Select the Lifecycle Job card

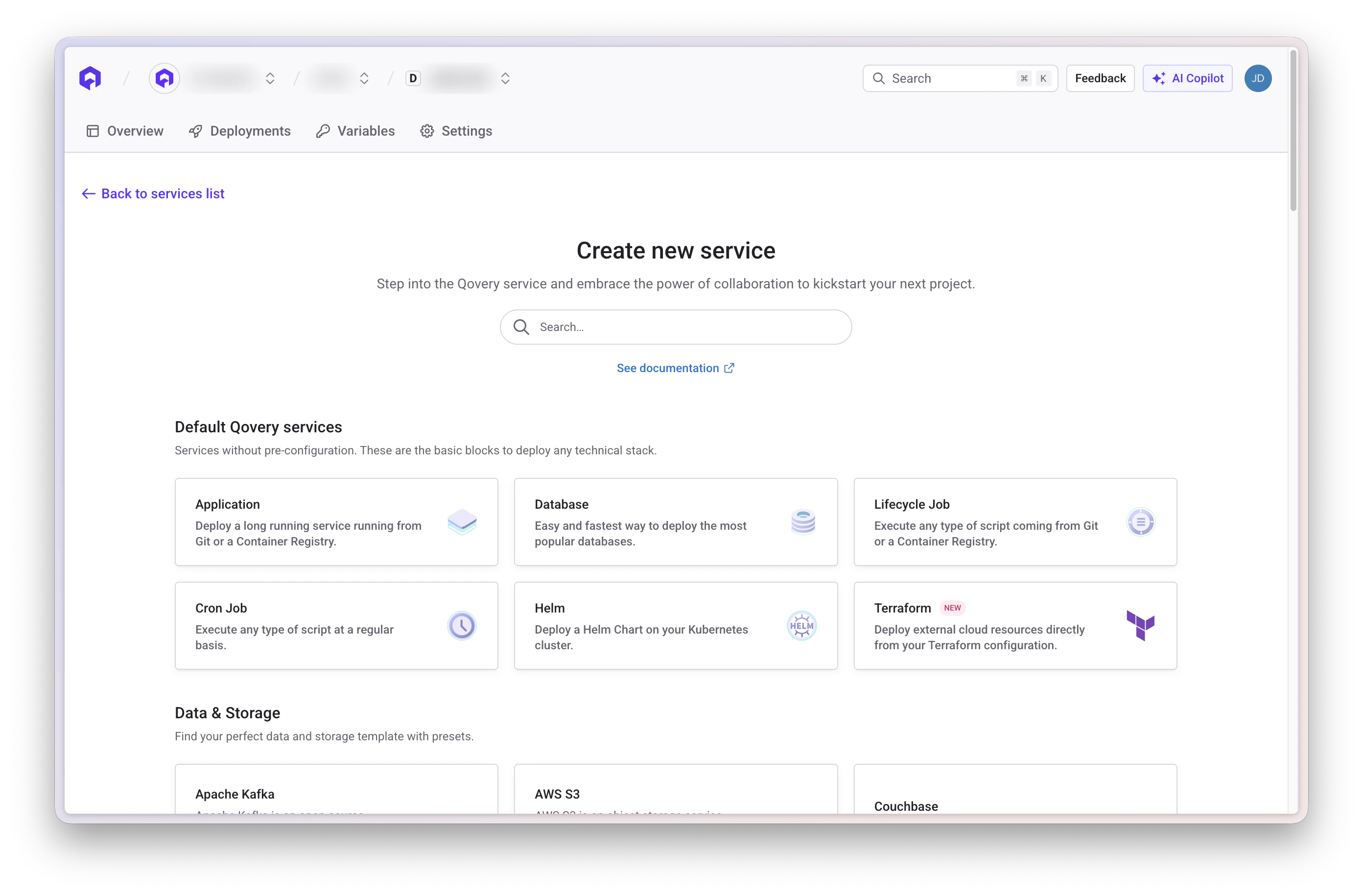1015,522
